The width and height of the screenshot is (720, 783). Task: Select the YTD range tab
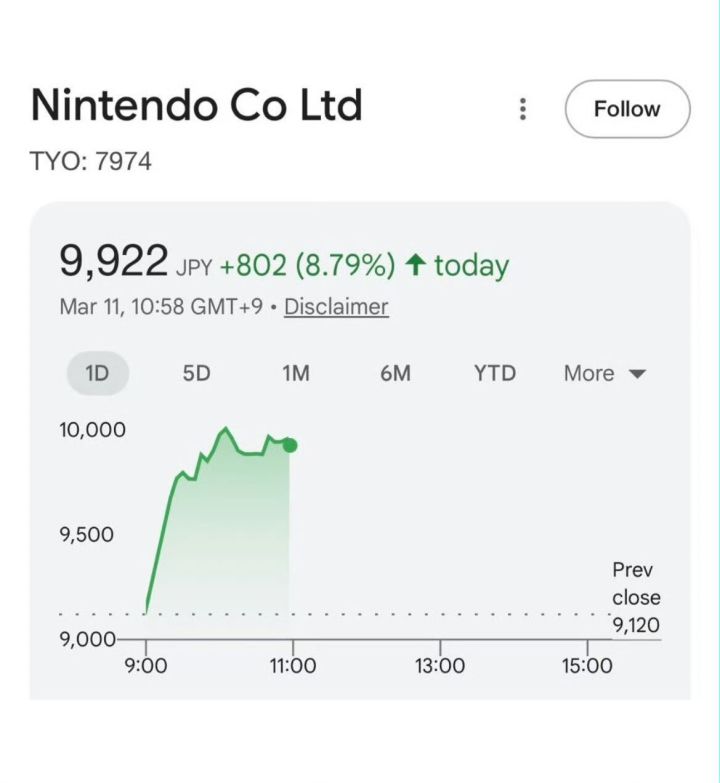click(x=495, y=373)
